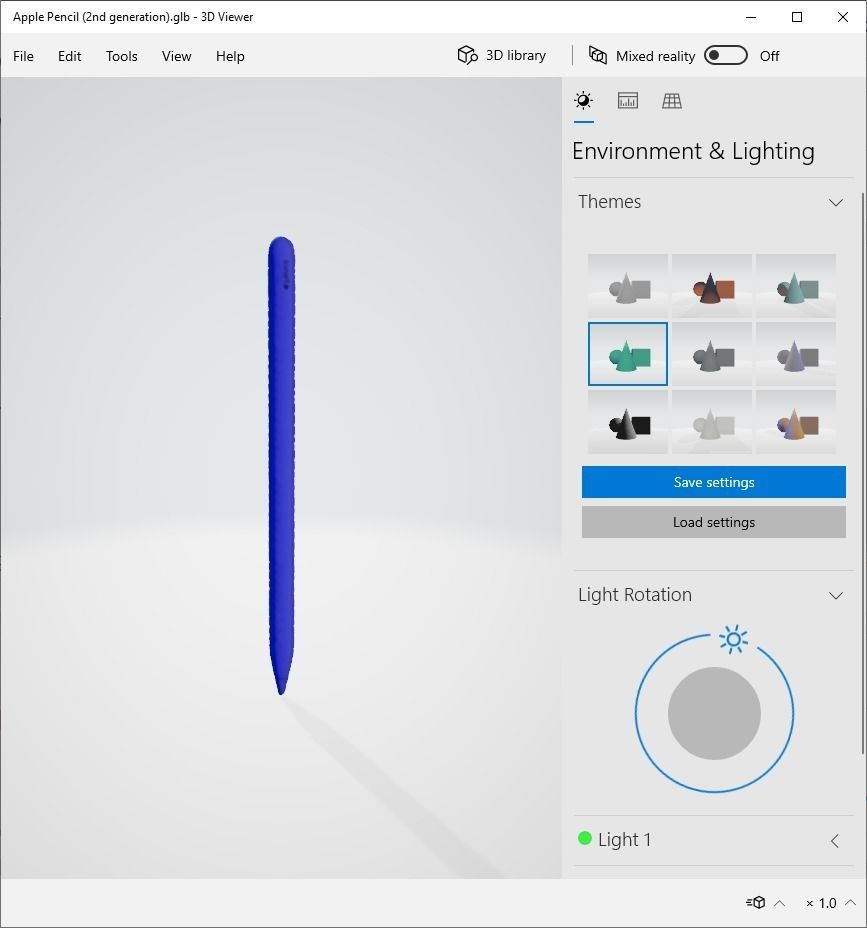Click the Save settings button
This screenshot has height=928, width=867.
coord(714,482)
